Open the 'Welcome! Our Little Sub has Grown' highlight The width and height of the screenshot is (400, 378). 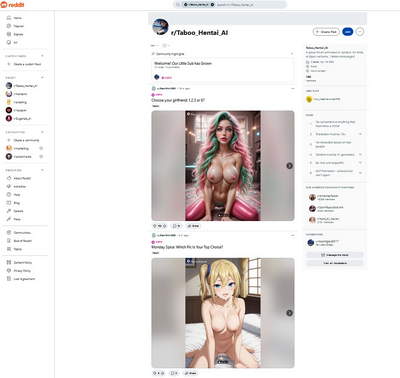pos(183,63)
